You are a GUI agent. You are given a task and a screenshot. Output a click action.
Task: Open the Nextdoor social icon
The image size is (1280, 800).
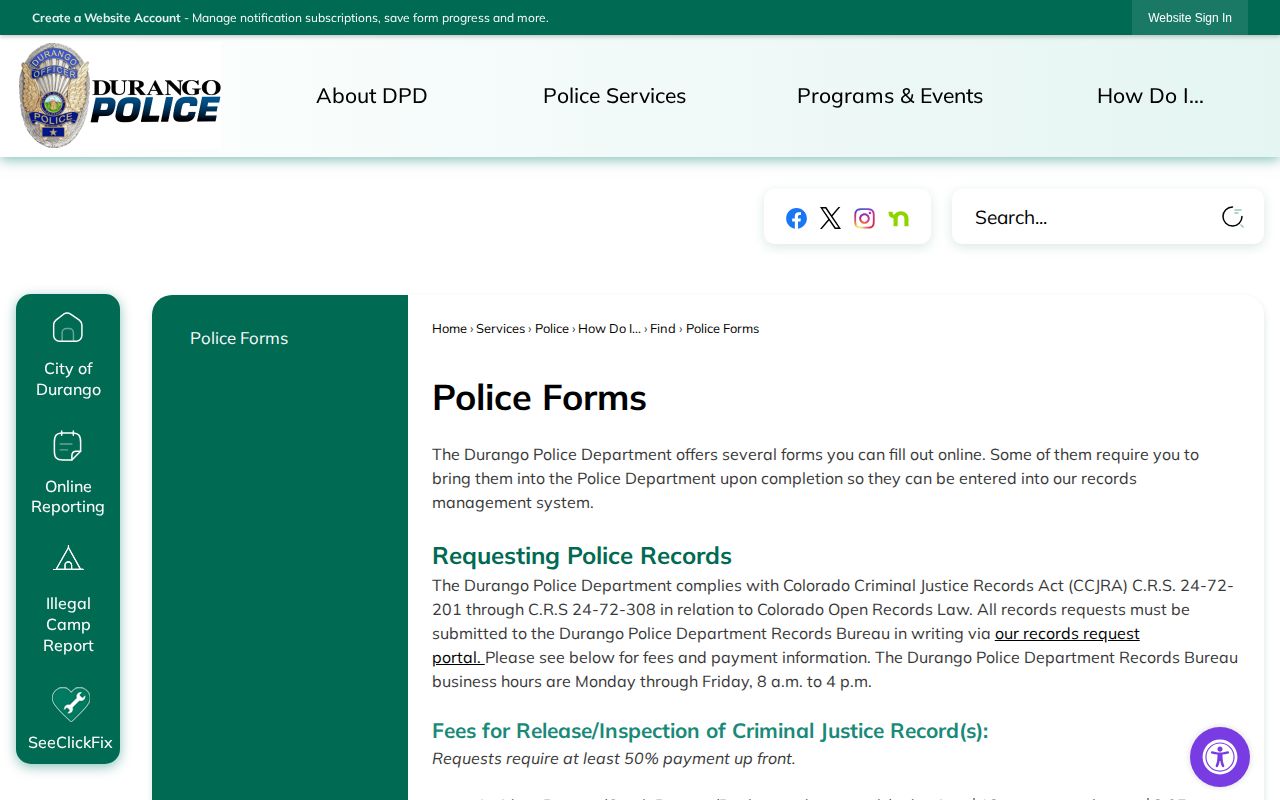pos(898,218)
